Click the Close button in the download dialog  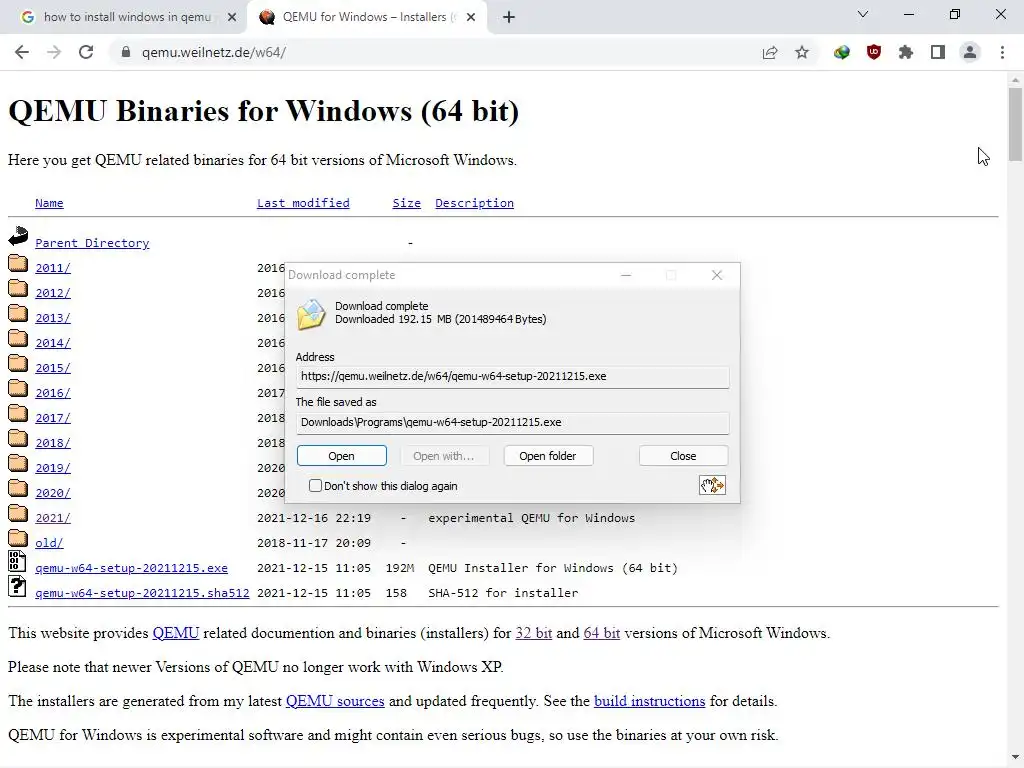pos(683,456)
